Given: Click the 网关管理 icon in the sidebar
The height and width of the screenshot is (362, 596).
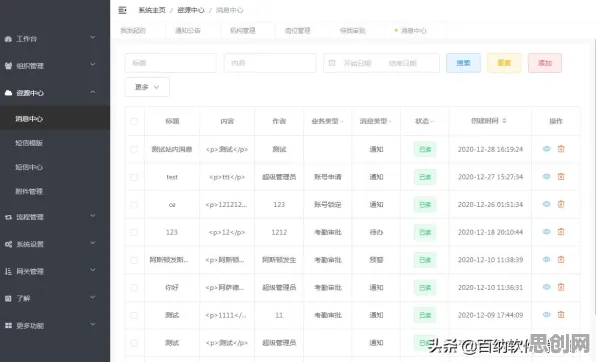Looking at the screenshot, I should point(8,272).
